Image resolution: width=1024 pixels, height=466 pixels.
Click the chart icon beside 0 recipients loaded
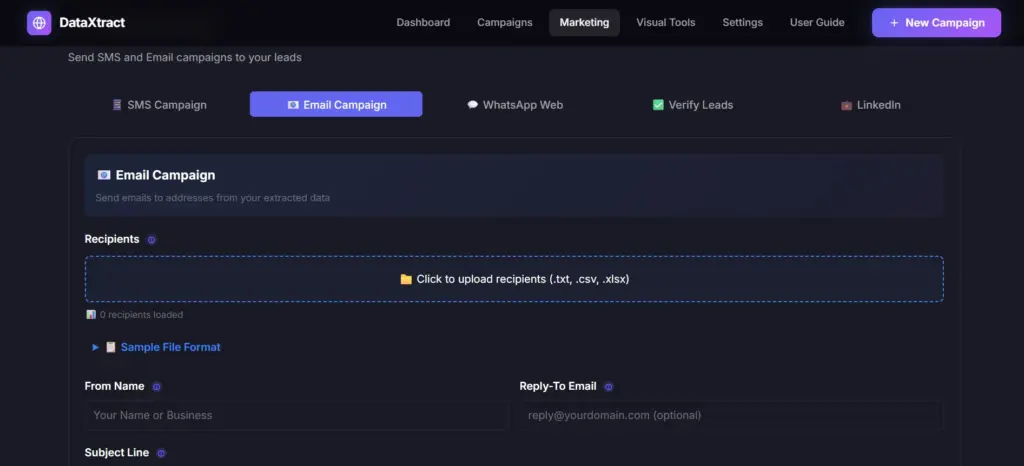[x=91, y=315]
